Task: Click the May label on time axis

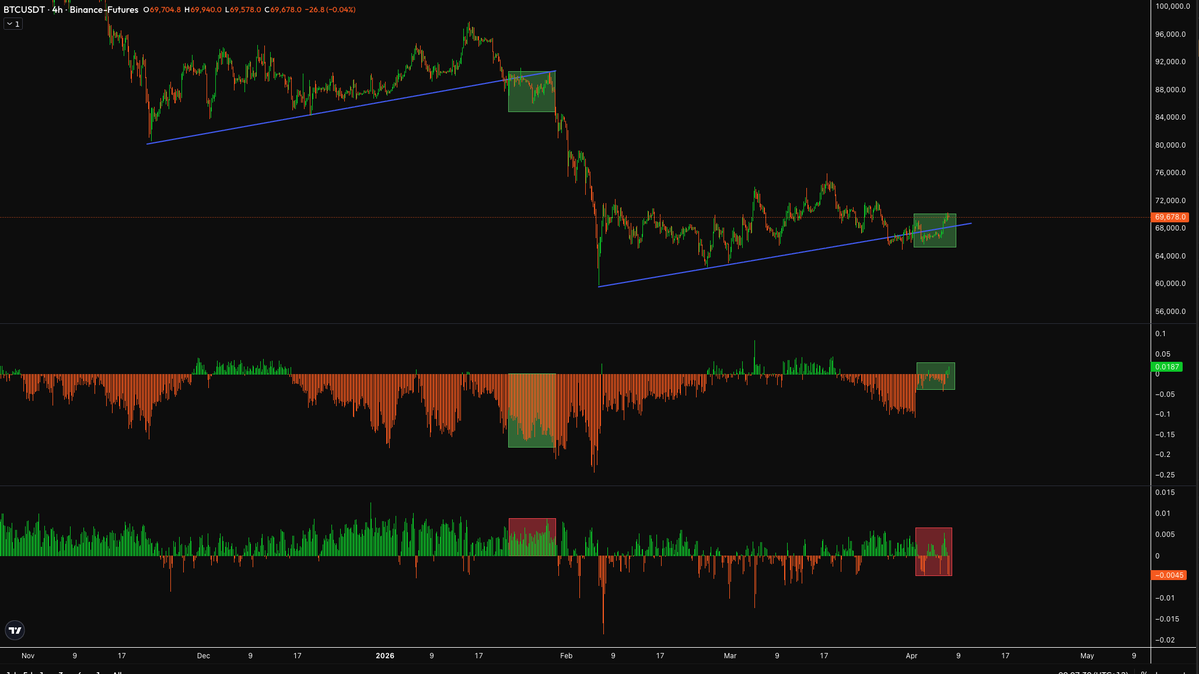Action: (1087, 656)
